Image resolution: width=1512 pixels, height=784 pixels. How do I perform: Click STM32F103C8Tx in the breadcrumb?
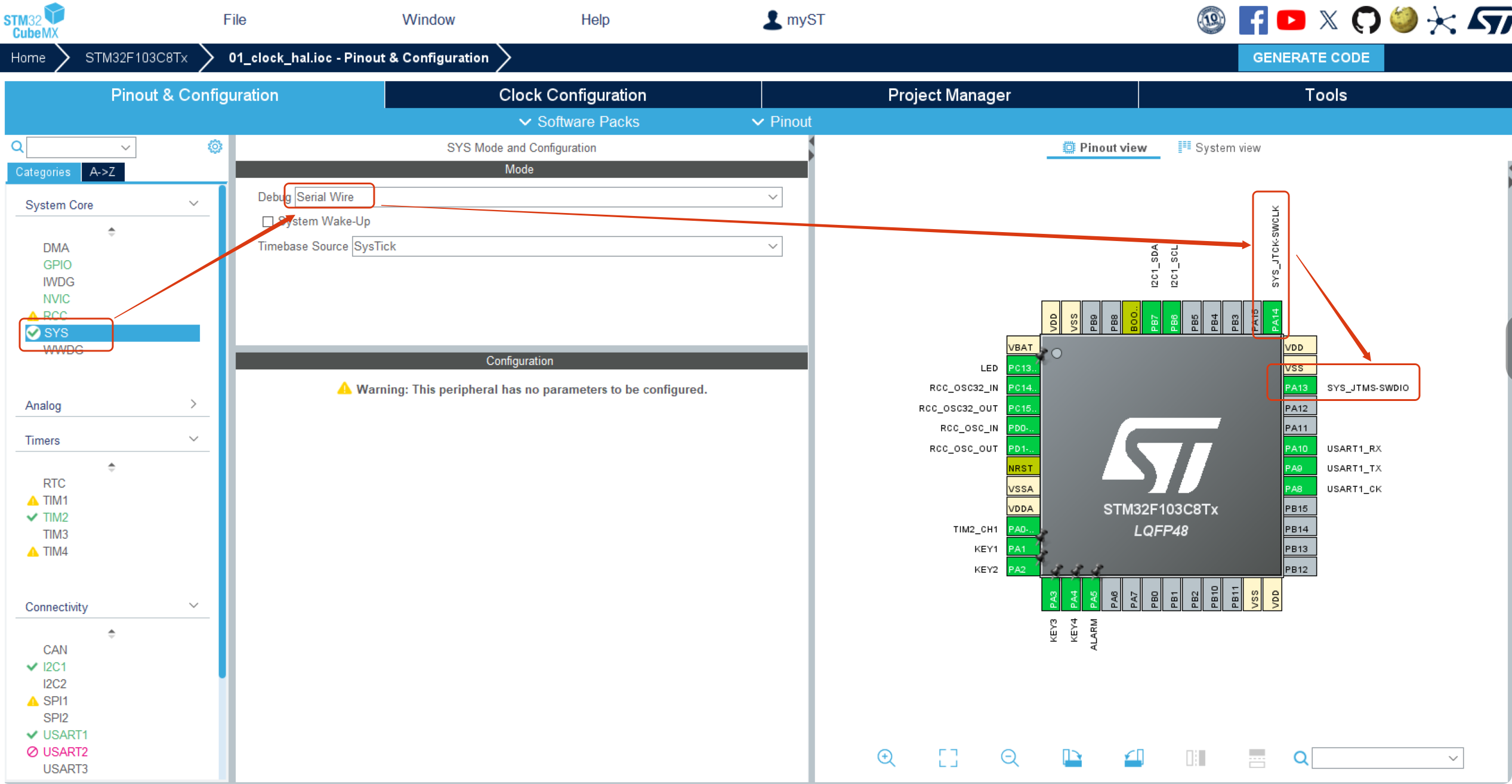tap(136, 58)
